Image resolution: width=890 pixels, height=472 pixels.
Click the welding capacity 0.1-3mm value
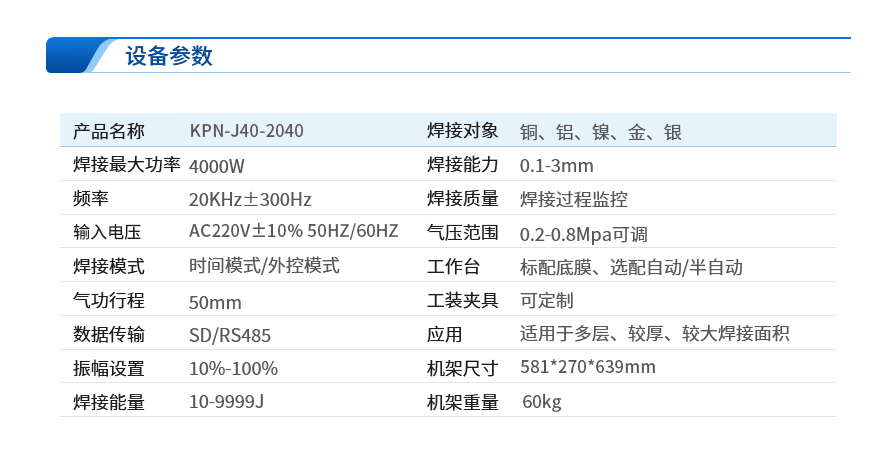click(557, 165)
